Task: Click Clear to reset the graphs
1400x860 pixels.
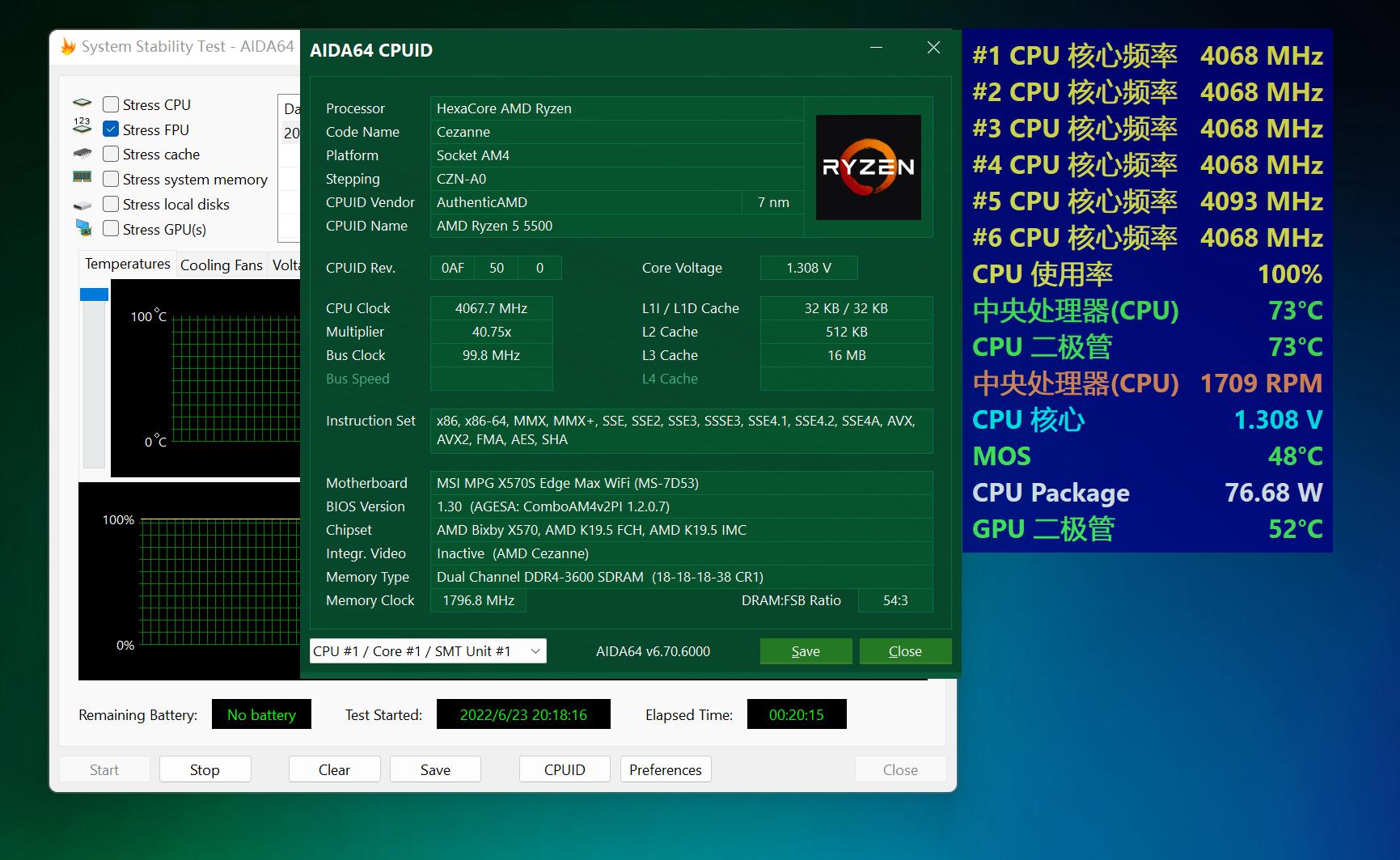Action: [x=334, y=769]
